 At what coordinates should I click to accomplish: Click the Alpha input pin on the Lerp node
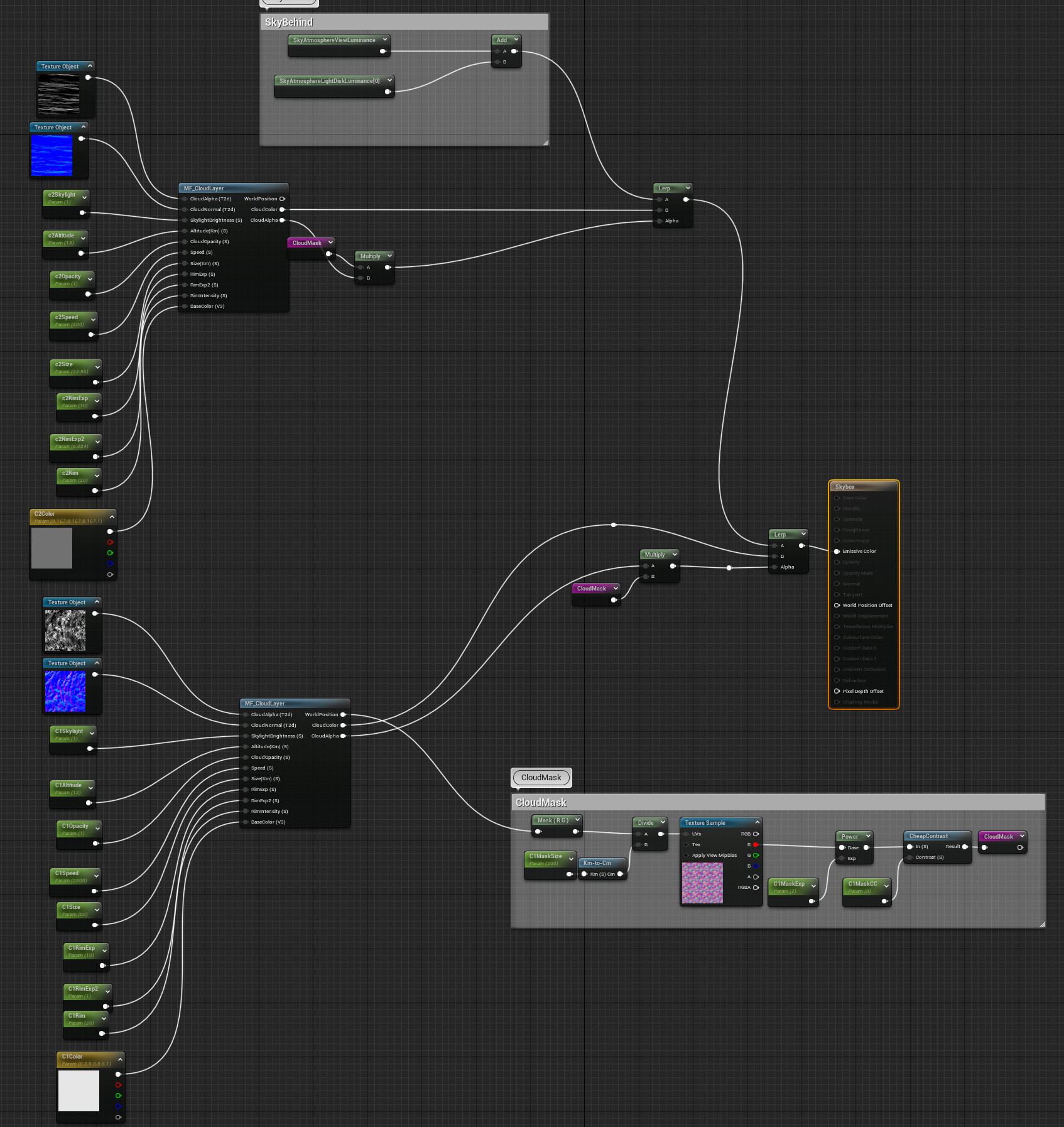(x=658, y=220)
